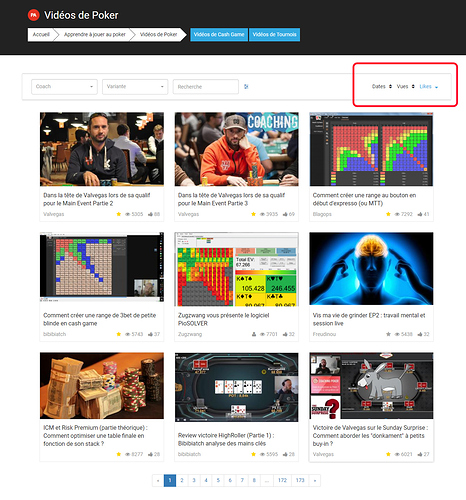Click star icon on Sunday Surprise card
The width and height of the screenshot is (466, 500).
tap(388, 454)
